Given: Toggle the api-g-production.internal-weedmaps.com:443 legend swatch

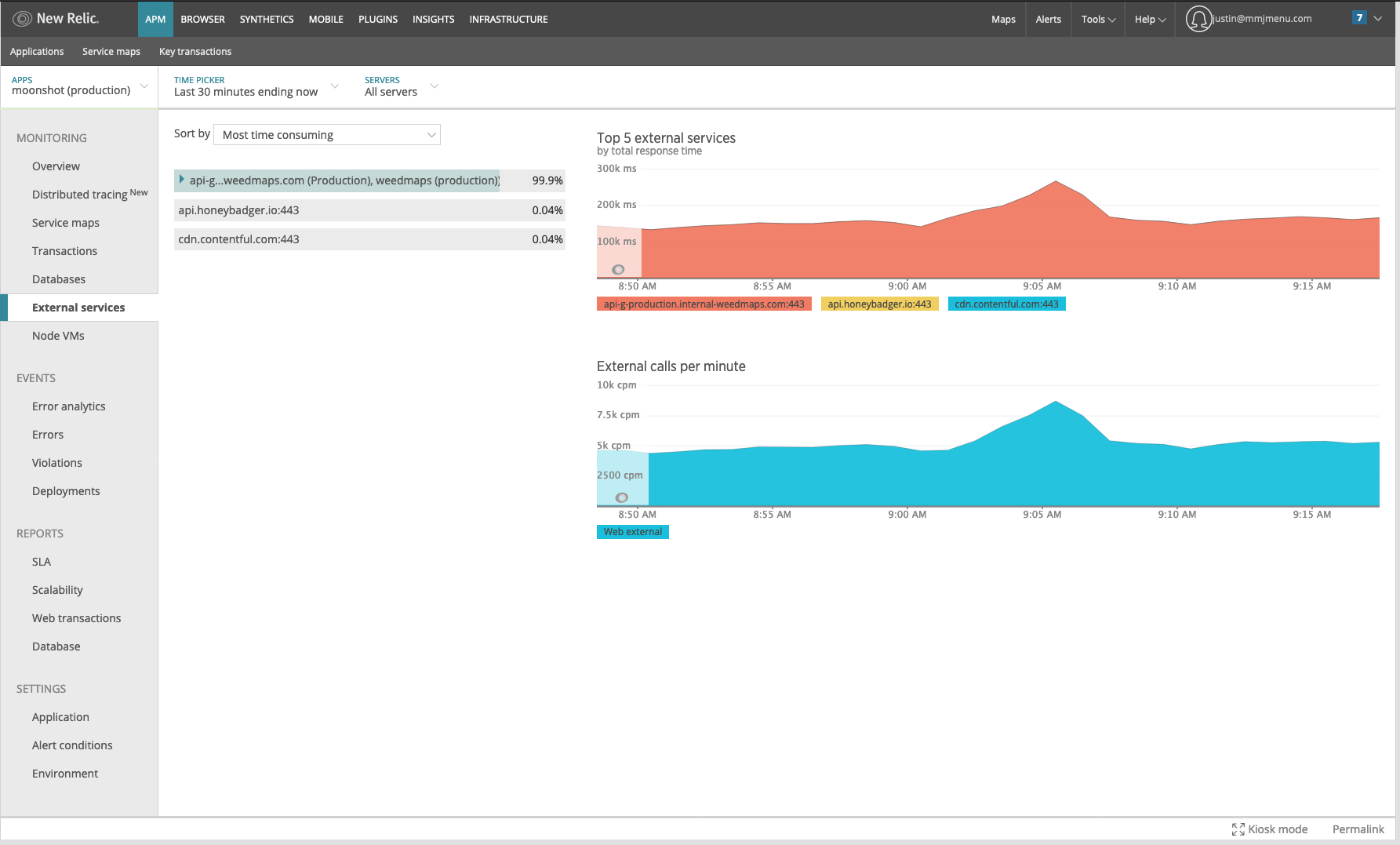Looking at the screenshot, I should click(704, 304).
